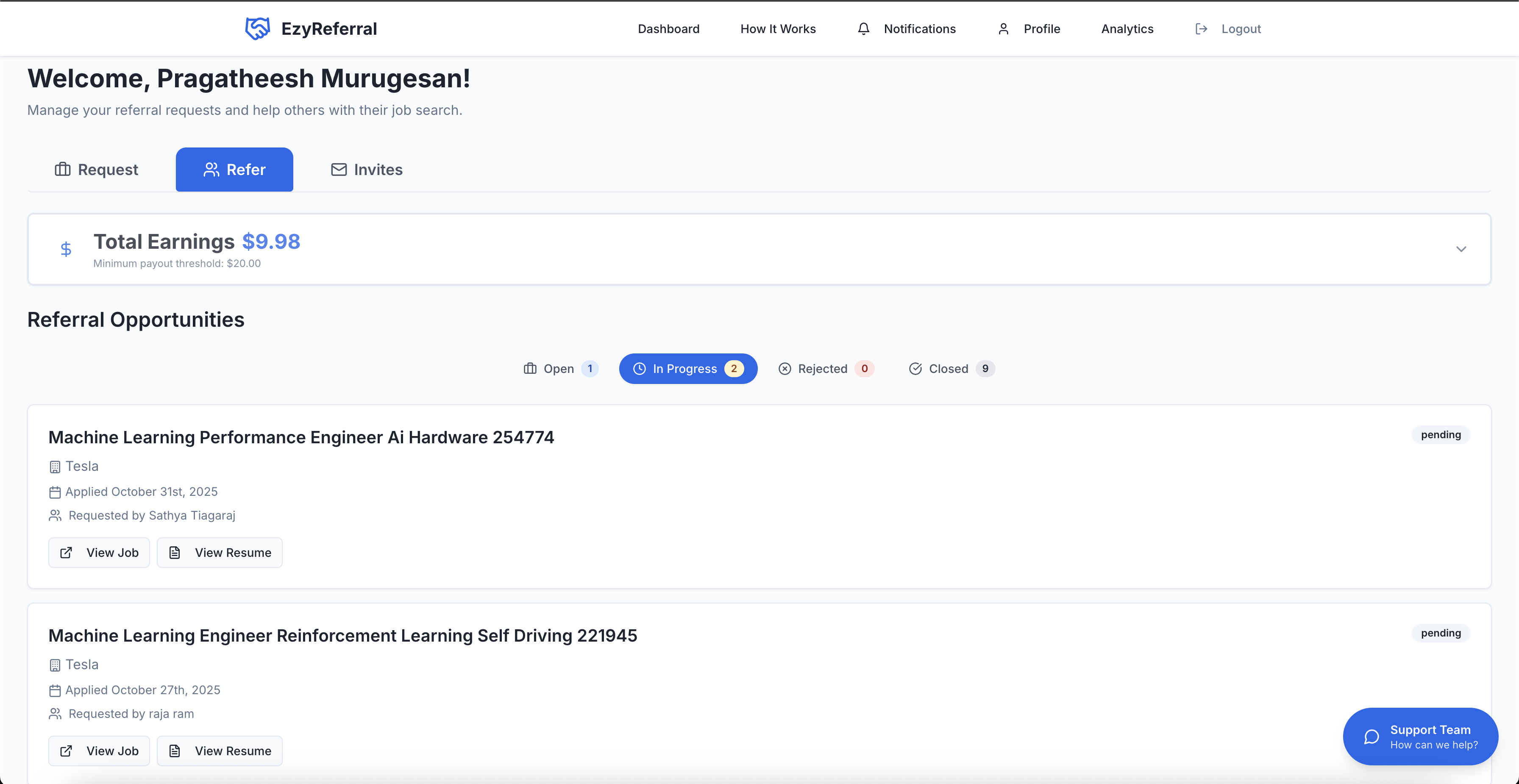Image resolution: width=1519 pixels, height=784 pixels.
Task: Click the pending badge on the Self Driving role
Action: (x=1441, y=633)
